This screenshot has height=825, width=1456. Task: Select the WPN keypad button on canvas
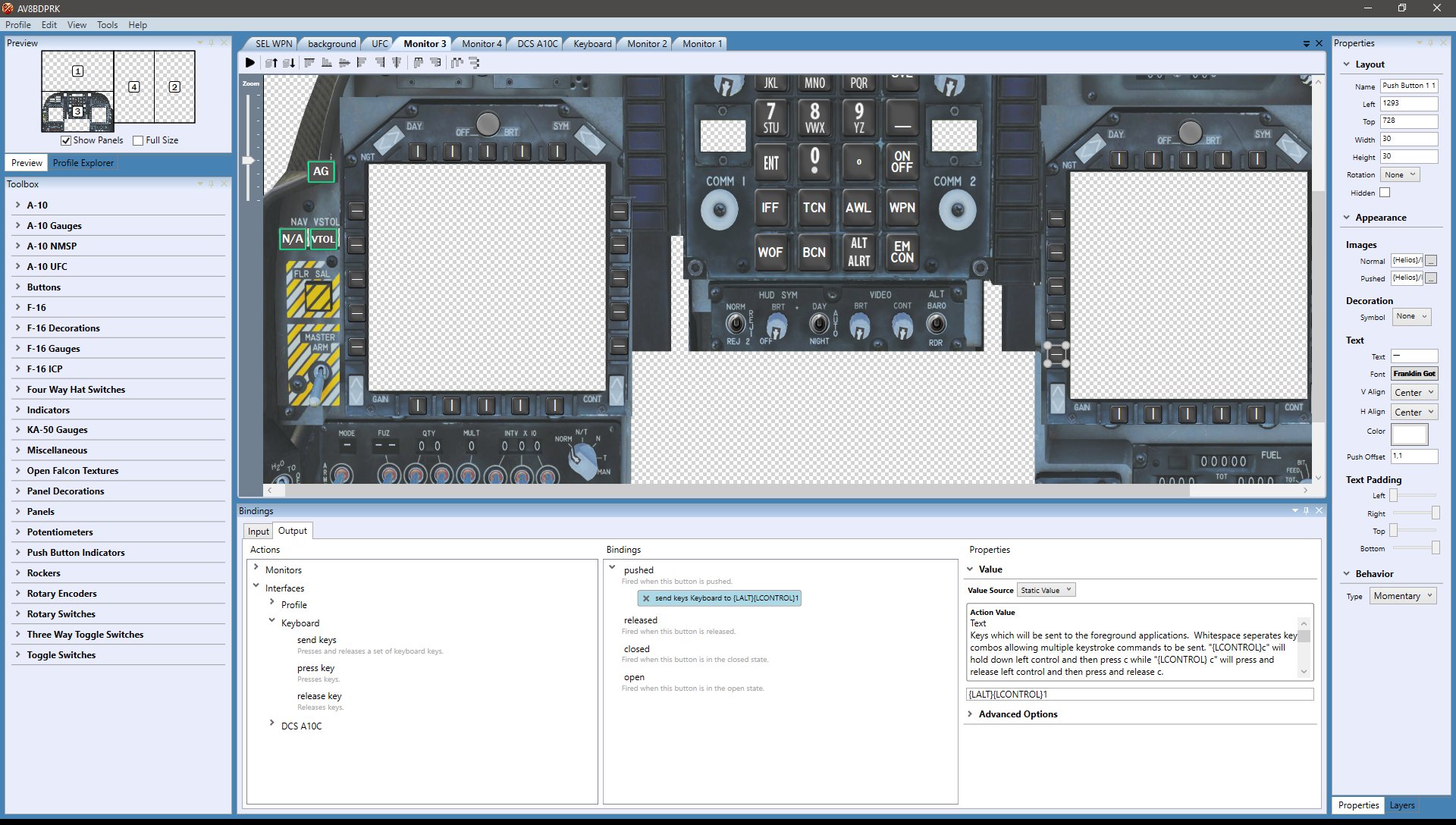902,208
